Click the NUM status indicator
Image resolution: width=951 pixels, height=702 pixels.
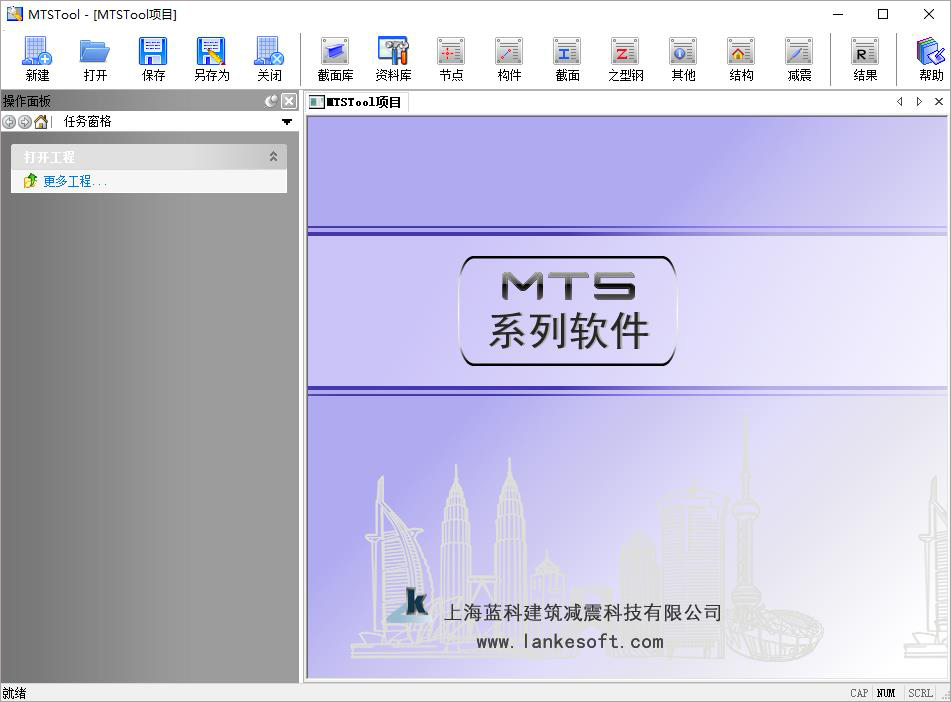886,693
